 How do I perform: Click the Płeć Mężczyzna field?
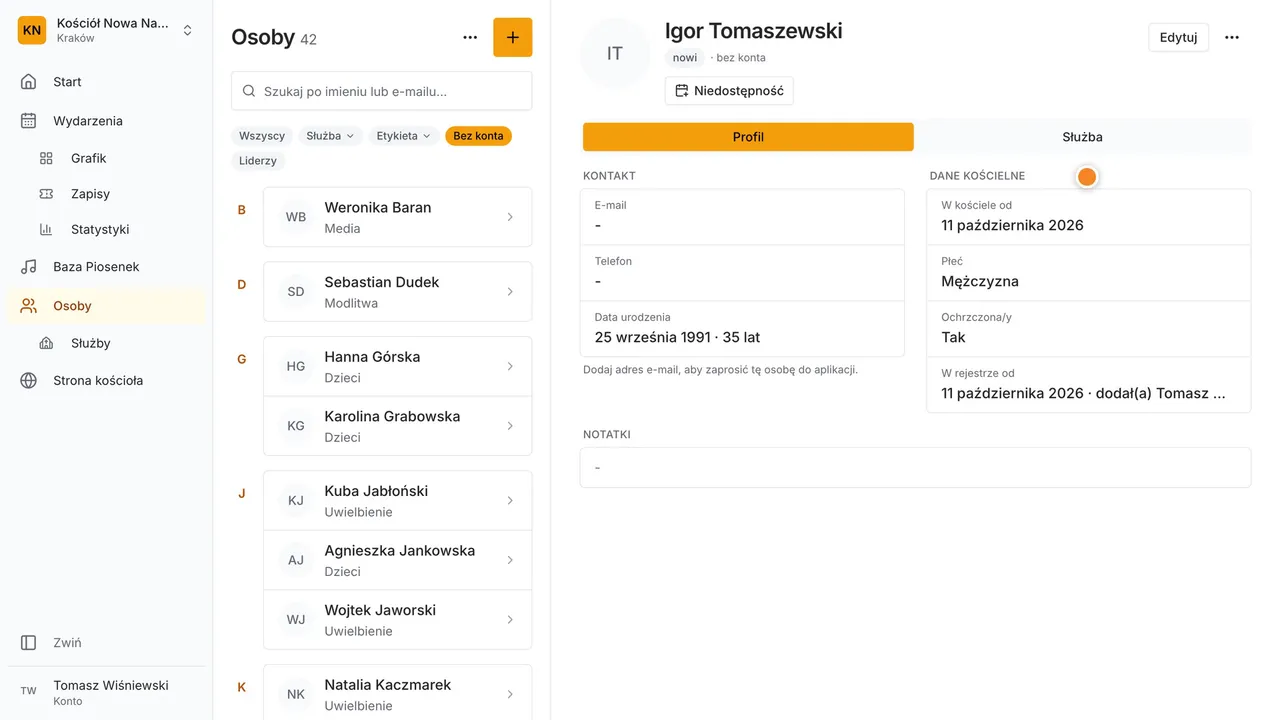tap(1089, 273)
